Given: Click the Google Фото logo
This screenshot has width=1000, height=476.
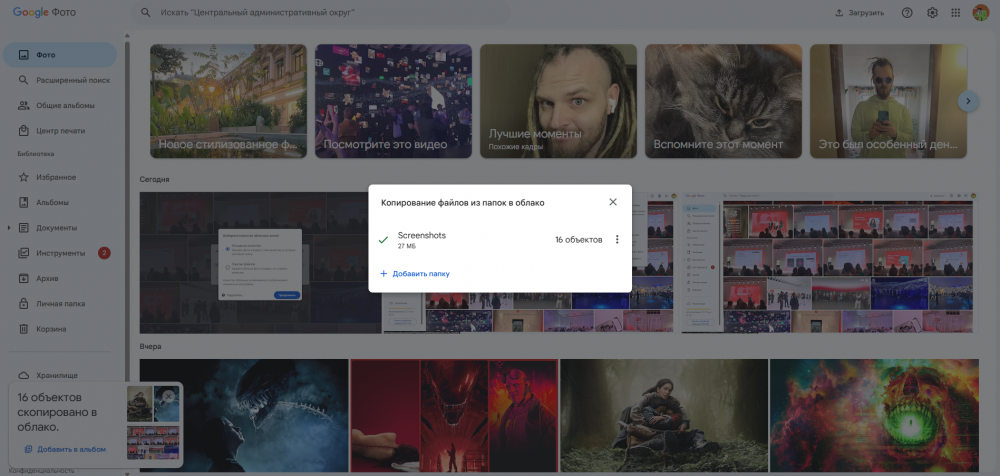Looking at the screenshot, I should 45,13.
